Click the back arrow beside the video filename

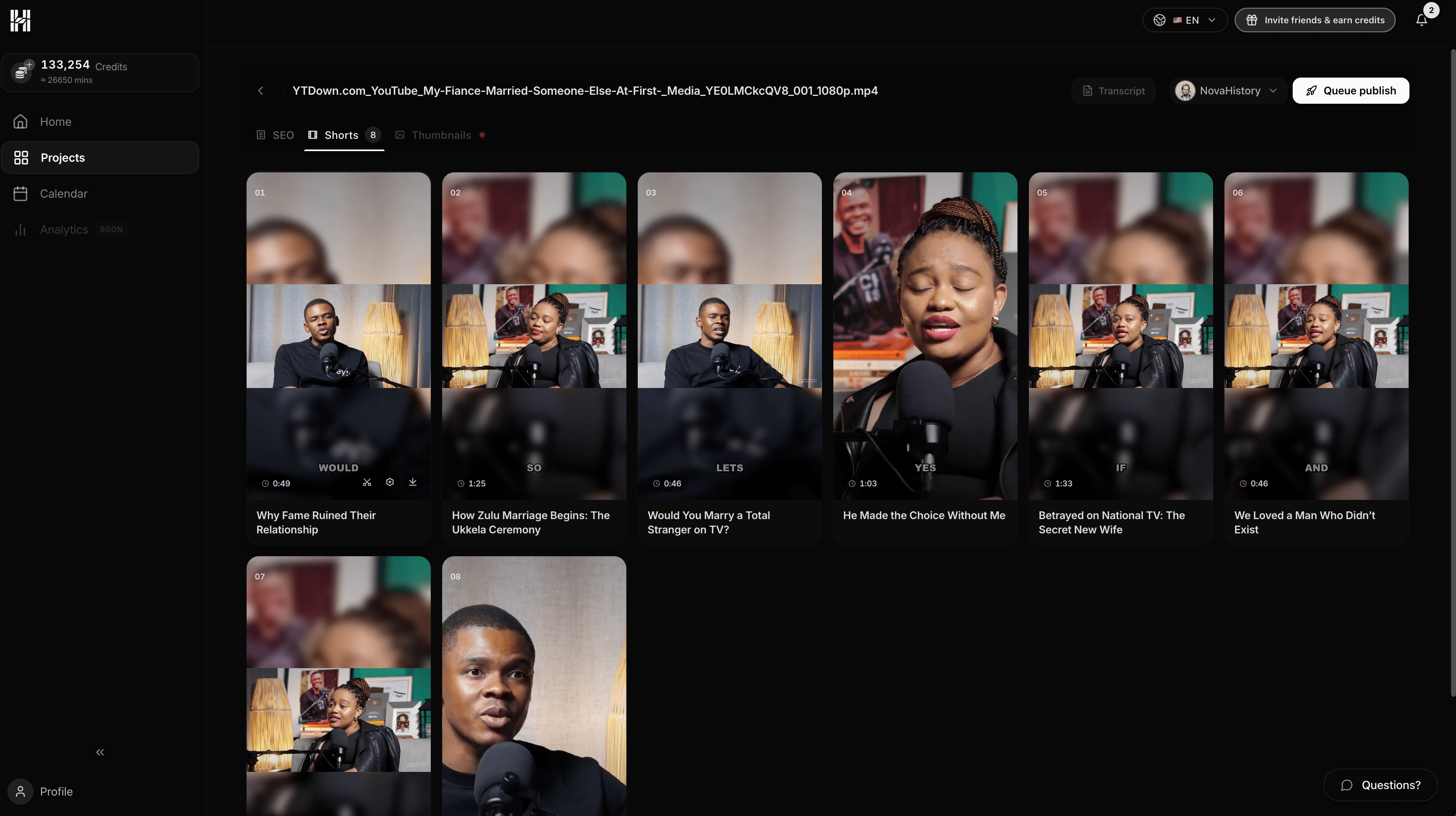pyautogui.click(x=261, y=91)
